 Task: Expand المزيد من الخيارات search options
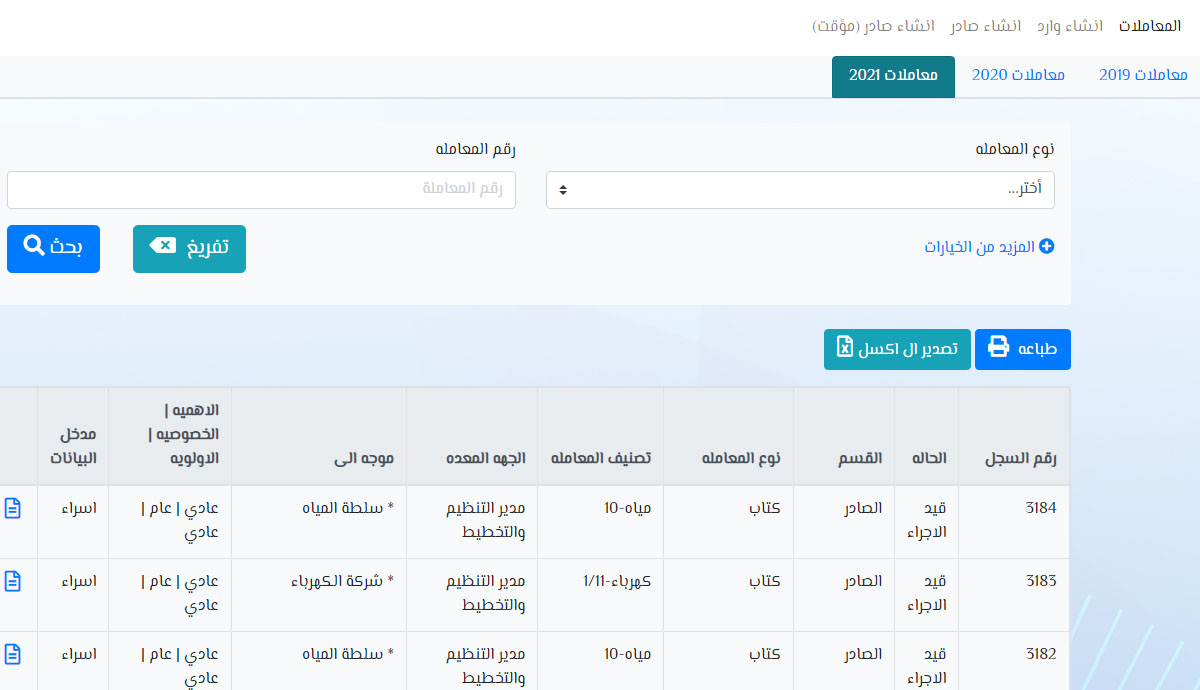(980, 246)
